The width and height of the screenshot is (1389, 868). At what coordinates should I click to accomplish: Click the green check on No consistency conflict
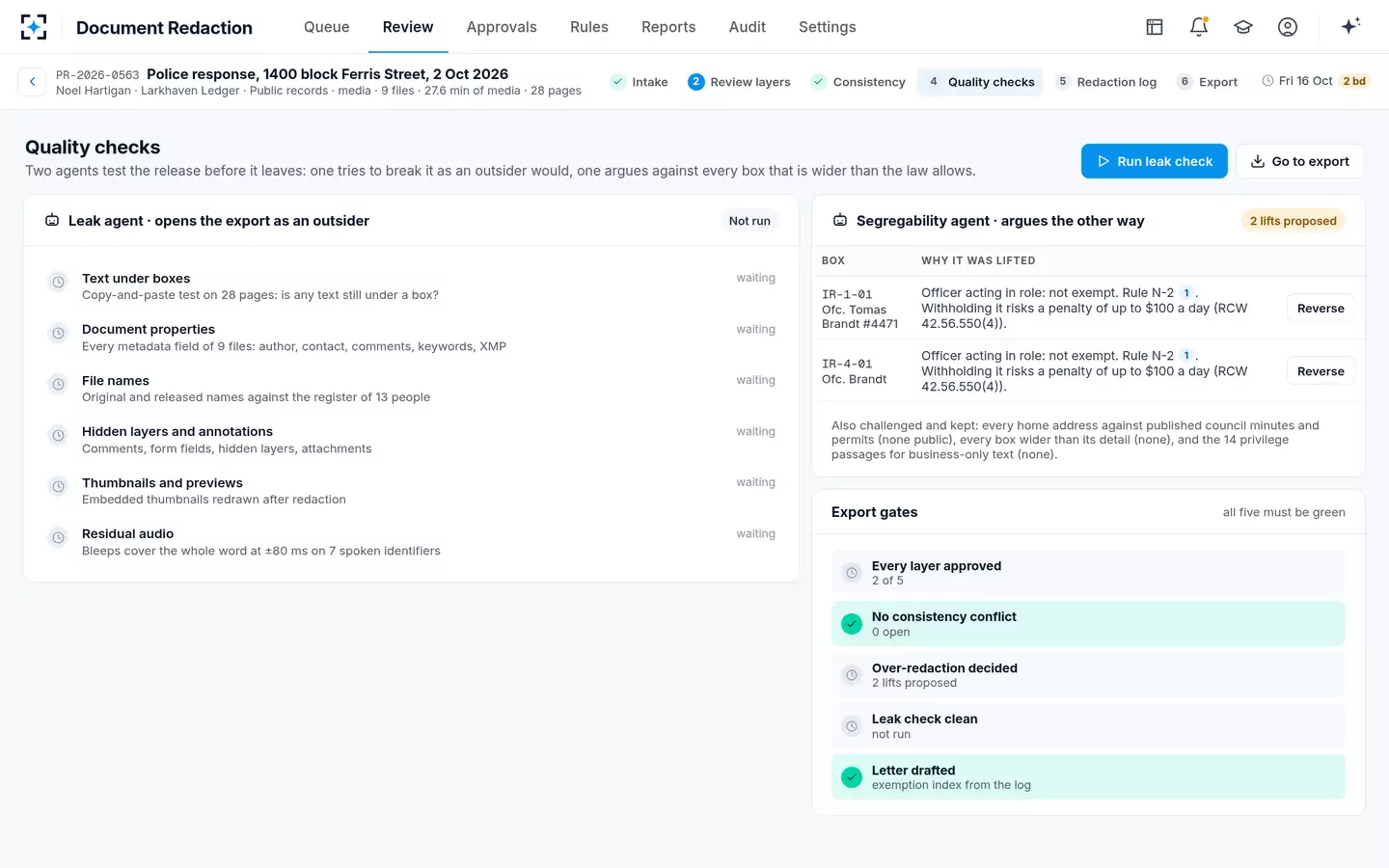tap(852, 624)
